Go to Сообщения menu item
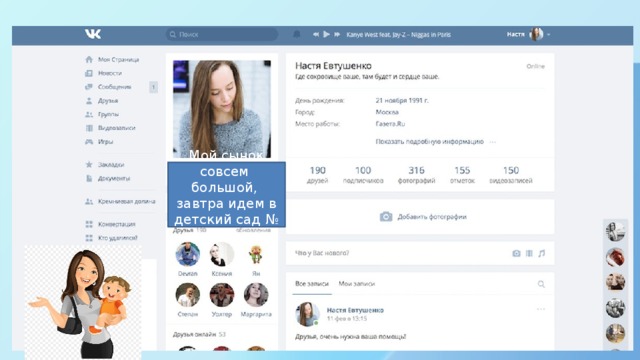Screen dimensions: 640x360 click(x=115, y=87)
